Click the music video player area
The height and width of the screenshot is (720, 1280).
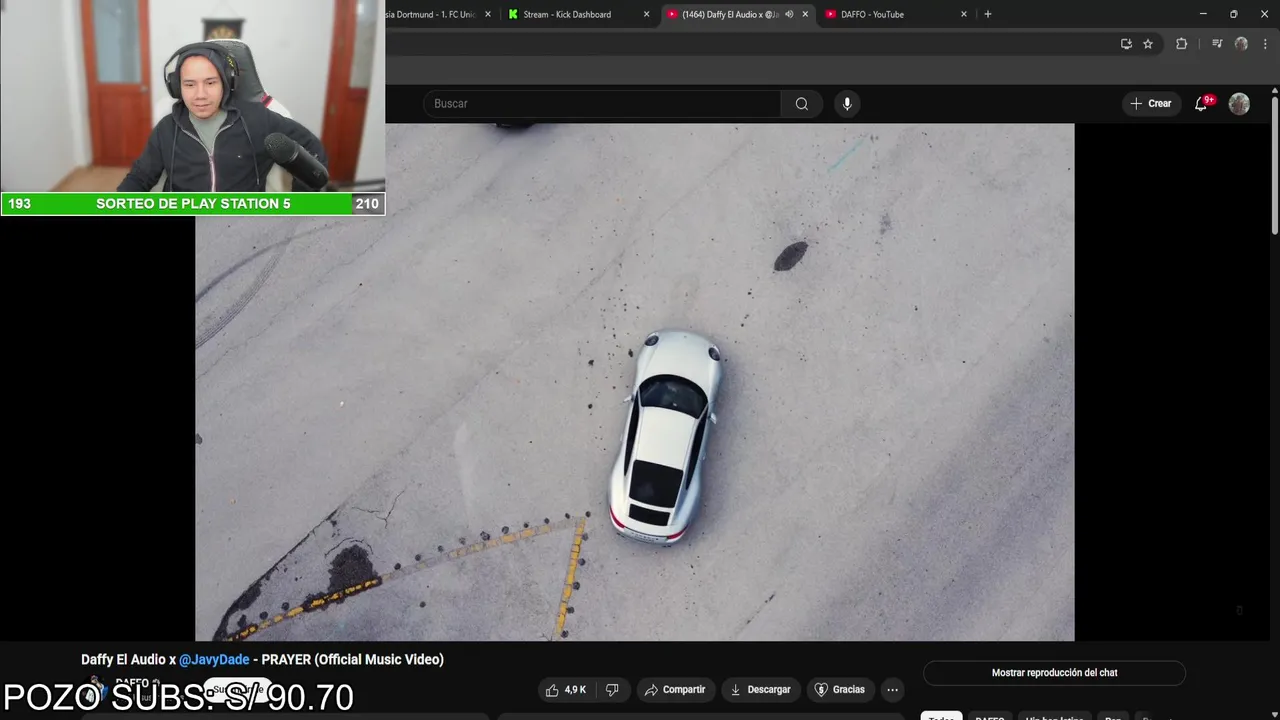tap(634, 382)
